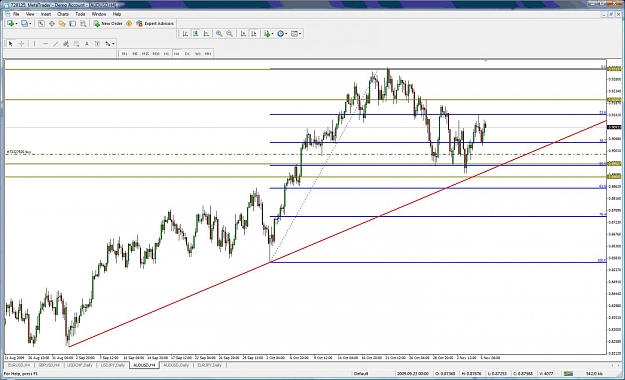Open the EURUSD,H4 chart tab

click(x=19, y=365)
